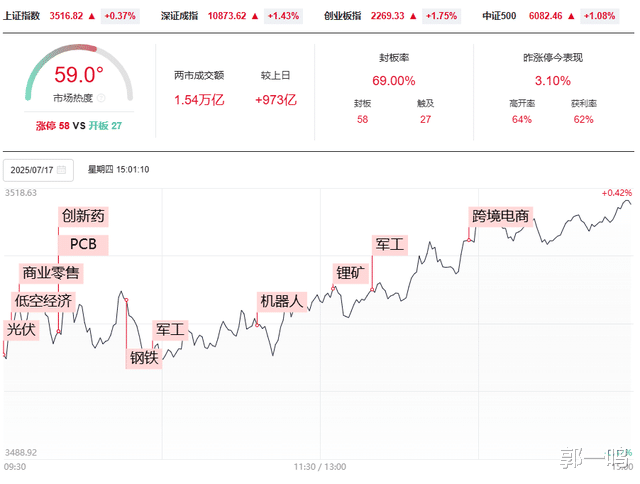
Task: Switch to the 创业板指 index
Action: tap(341, 17)
